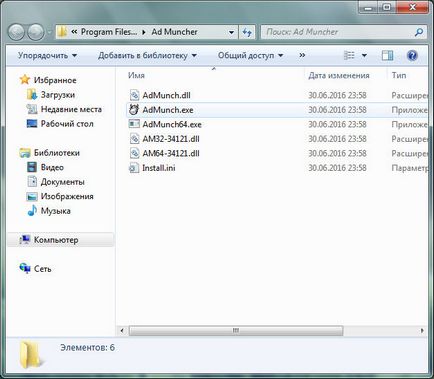Screen dimensions: 434x379
Task: Click the Ad Muncher breadcrumb
Action: tap(174, 32)
